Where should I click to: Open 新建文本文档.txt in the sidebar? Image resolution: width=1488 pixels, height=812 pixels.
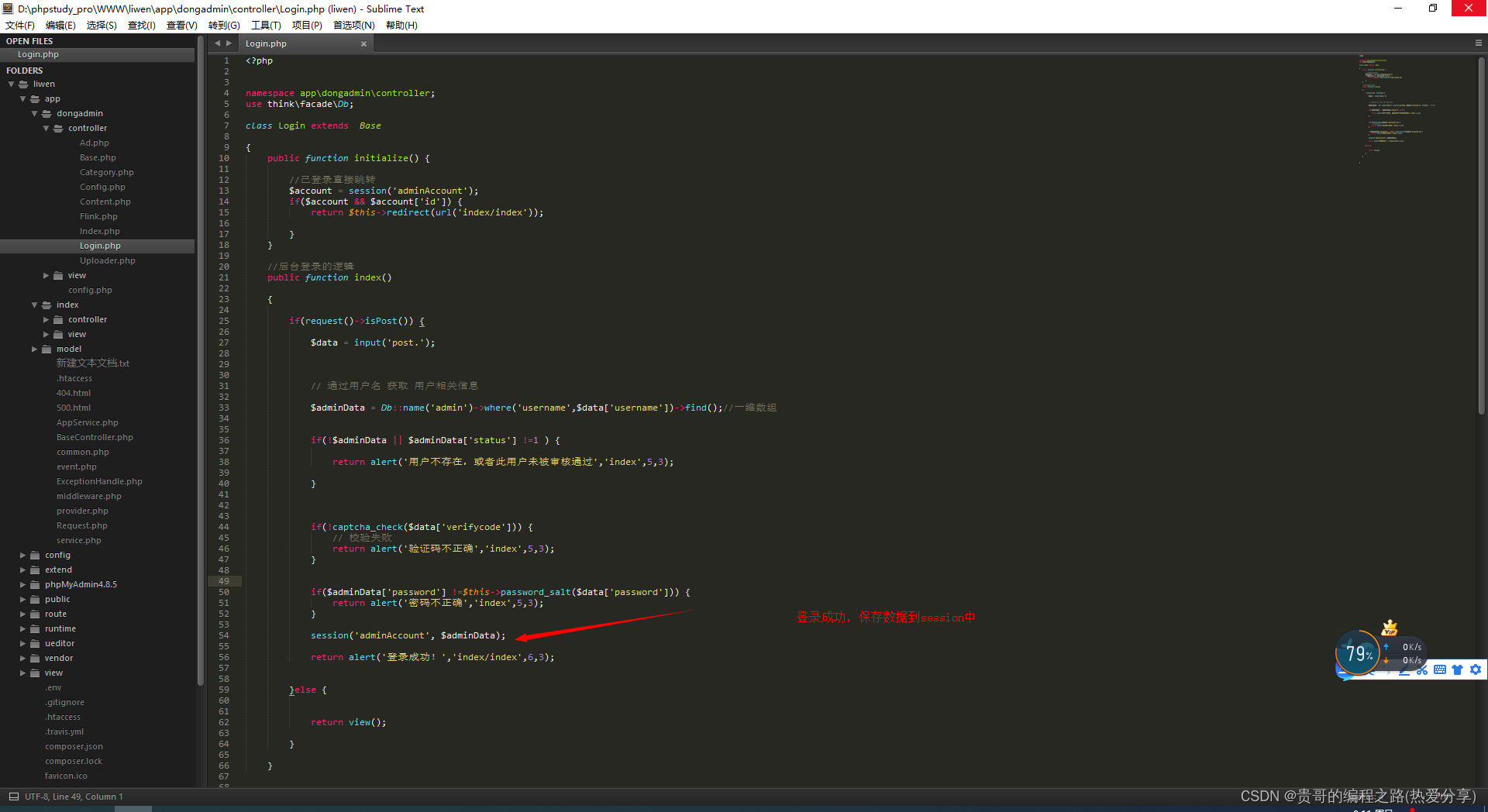point(93,363)
